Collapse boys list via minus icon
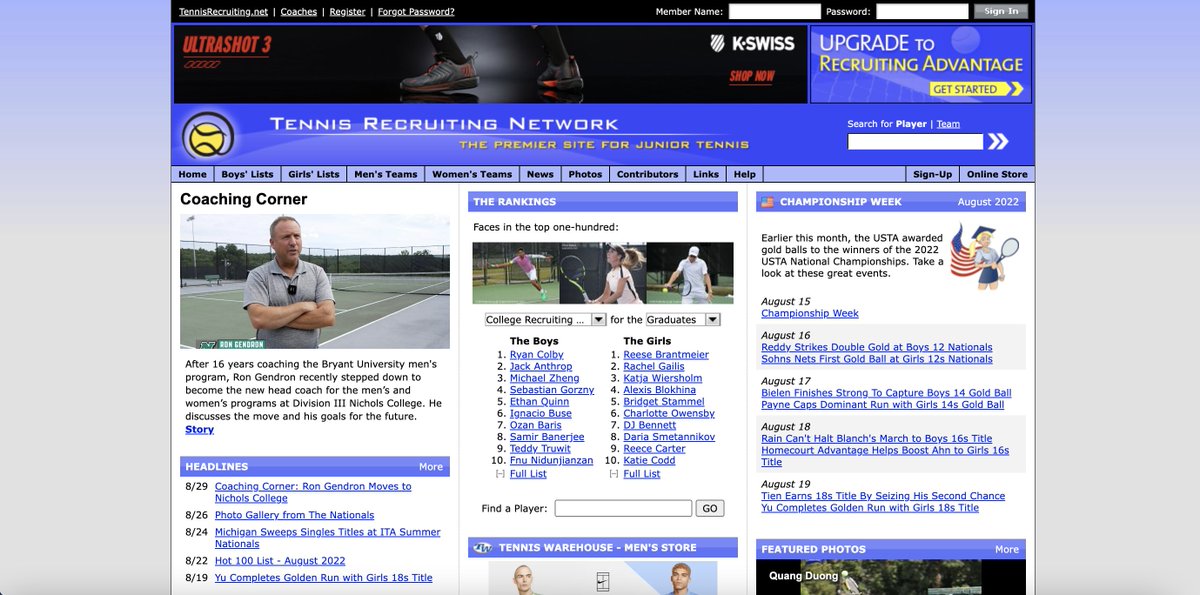The height and width of the screenshot is (595, 1200). pos(501,474)
